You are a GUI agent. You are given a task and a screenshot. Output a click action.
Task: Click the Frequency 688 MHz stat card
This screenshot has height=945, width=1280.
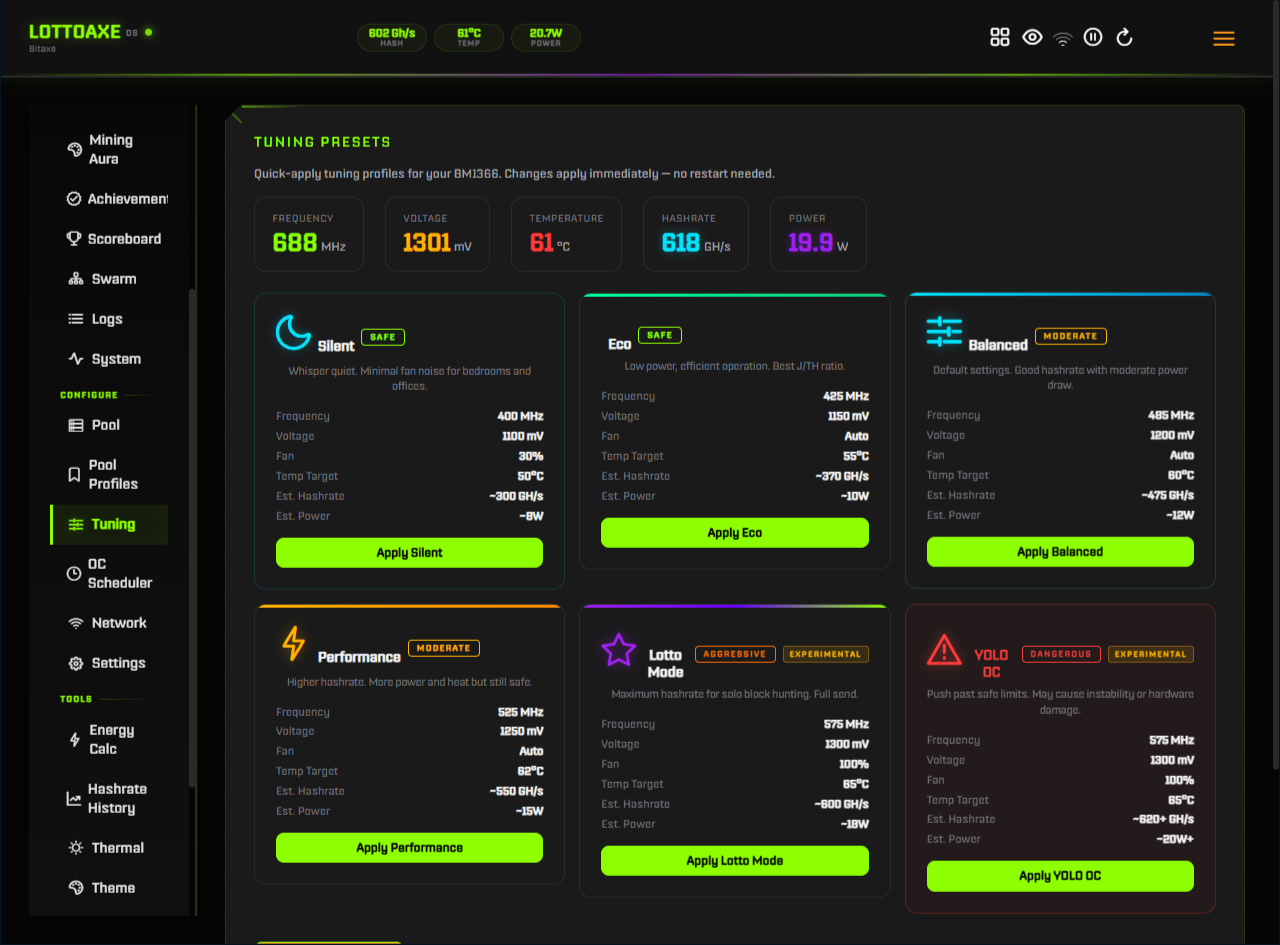(309, 234)
